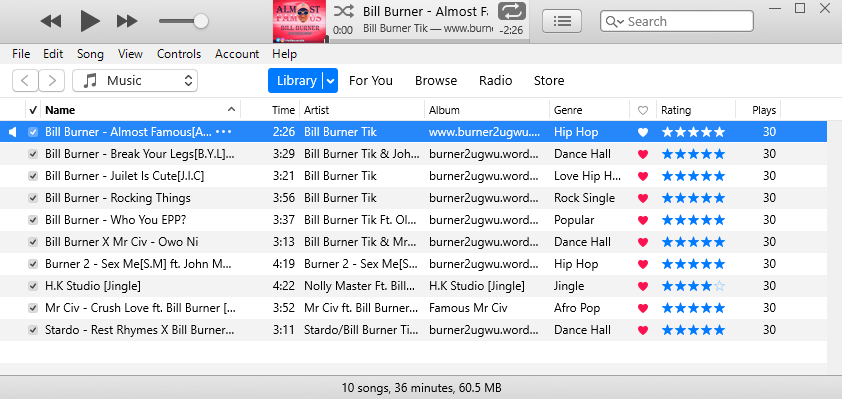The height and width of the screenshot is (399, 842).
Task: Click the star rating of Rocking Things
Action: tap(693, 198)
